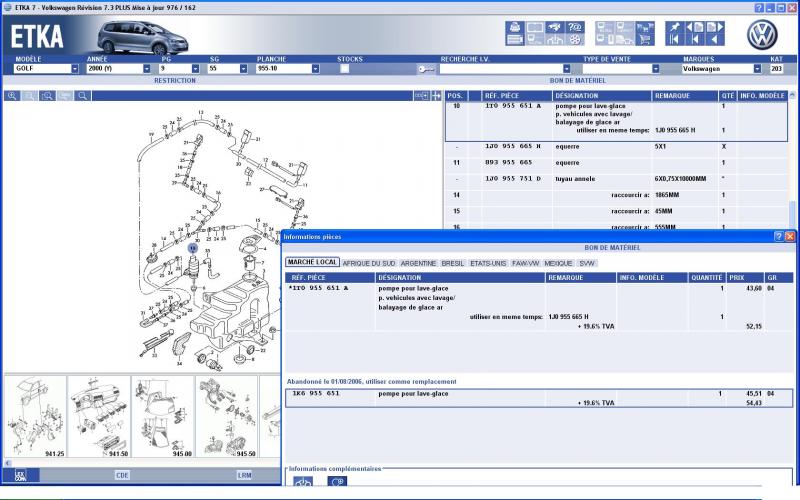Select the replacement part row 1K6 955 651
The width and height of the screenshot is (800, 500).
point(539,398)
